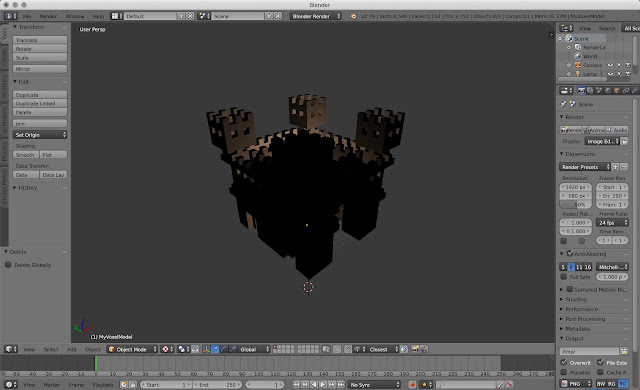Image resolution: width=640 pixels, height=390 pixels.
Task: Click the Join button
Action: (40, 124)
